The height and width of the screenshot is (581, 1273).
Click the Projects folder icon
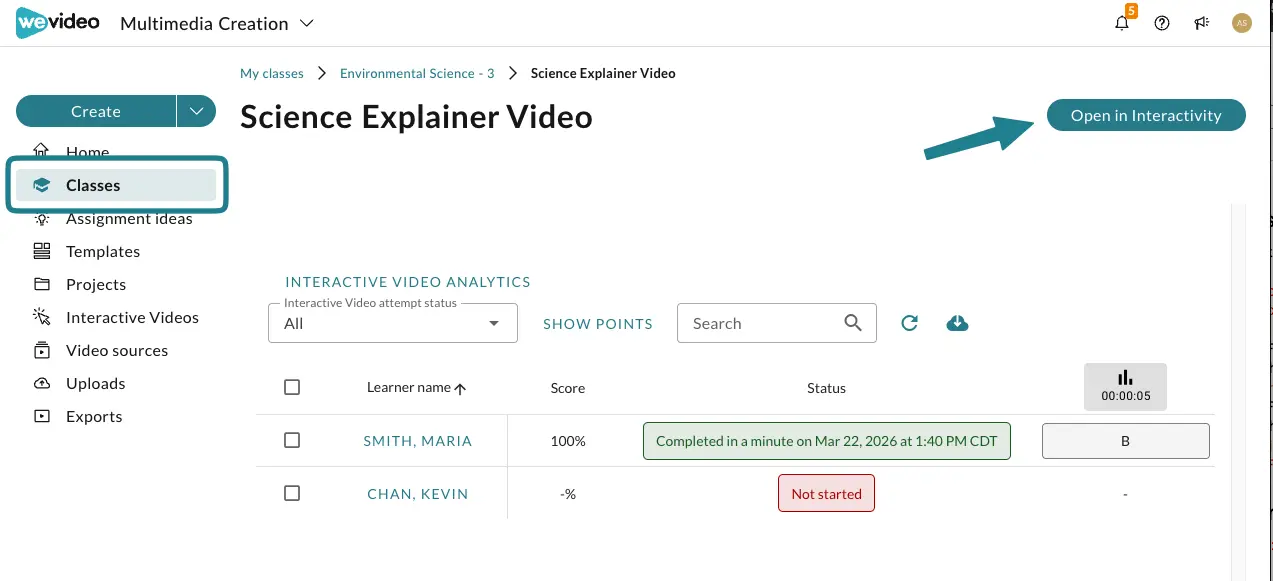click(x=41, y=284)
